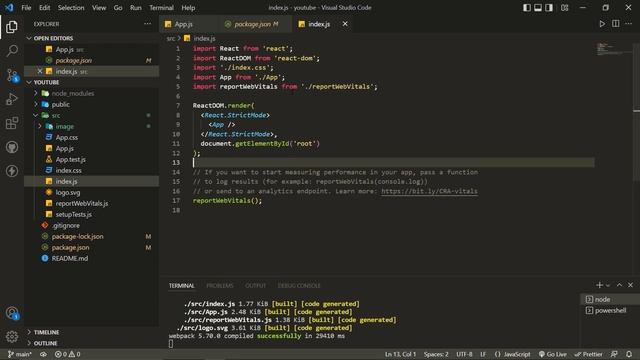Open the Selection menu

71,8
